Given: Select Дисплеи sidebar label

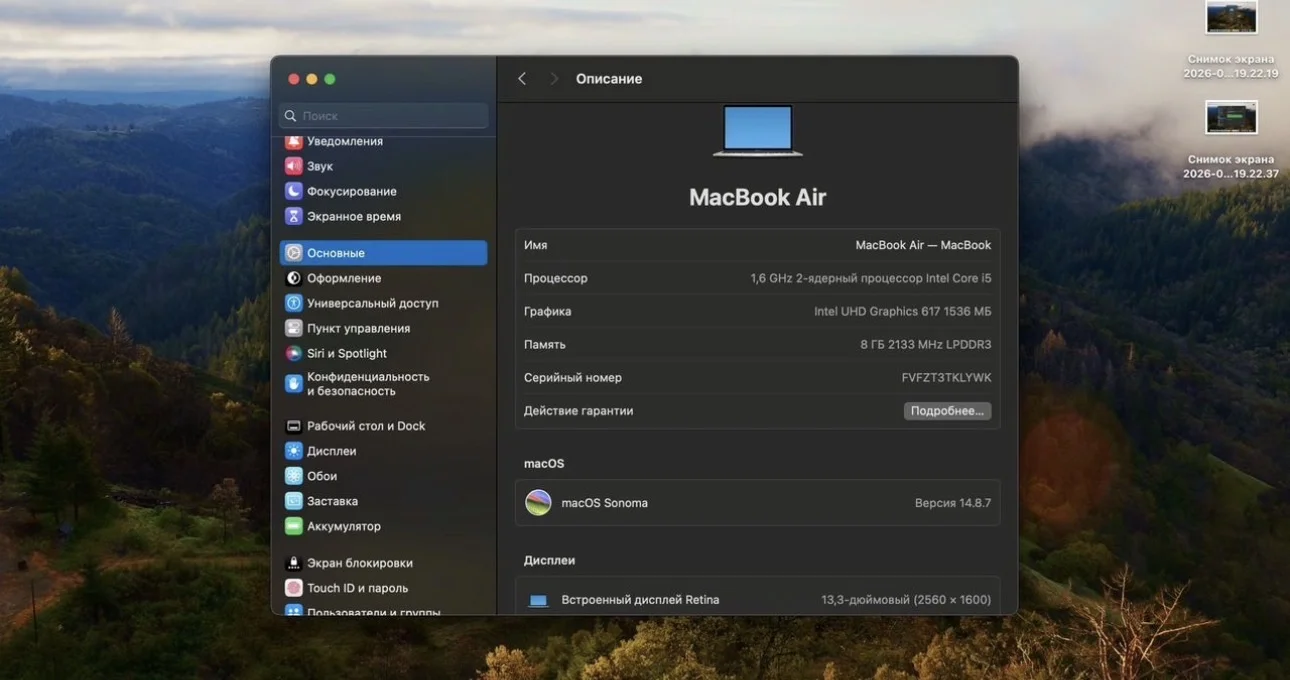Looking at the screenshot, I should pos(332,451).
